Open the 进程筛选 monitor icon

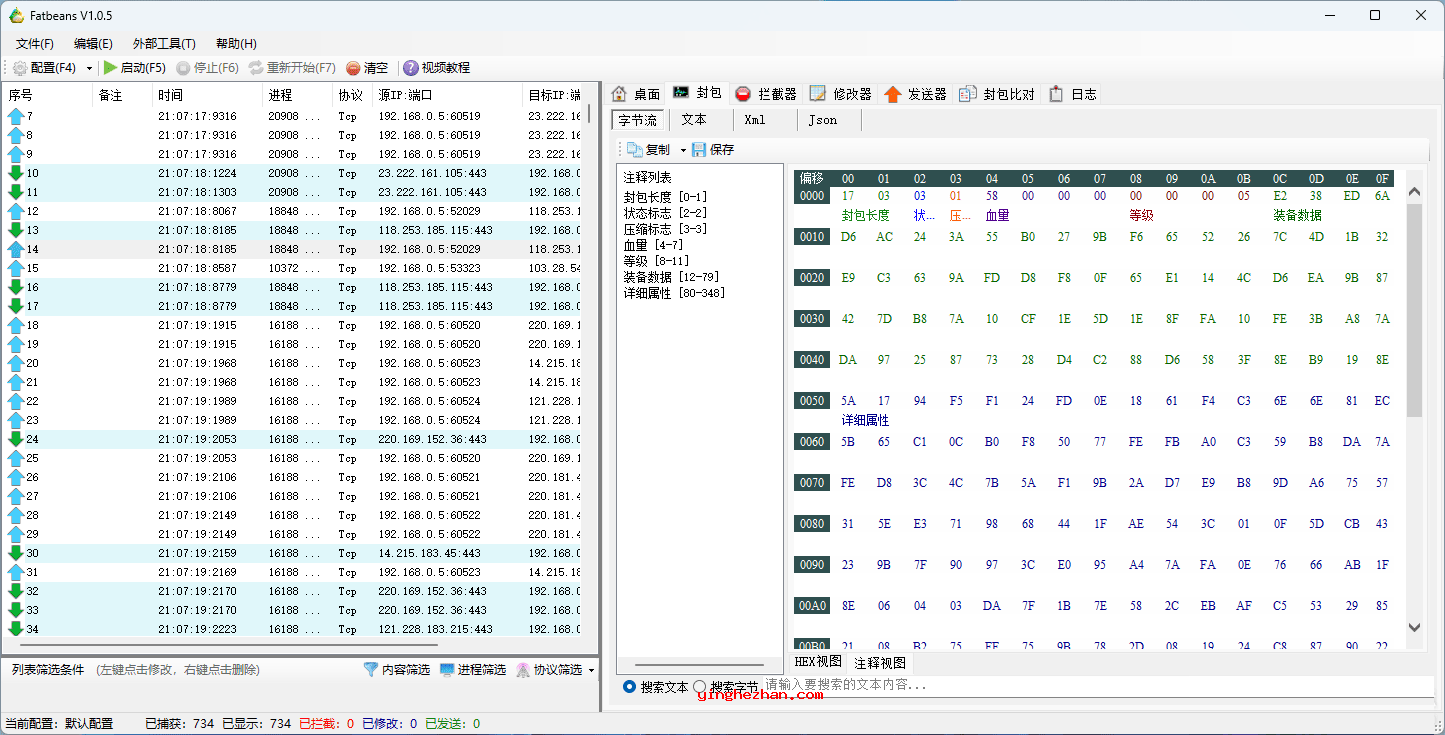coord(447,670)
